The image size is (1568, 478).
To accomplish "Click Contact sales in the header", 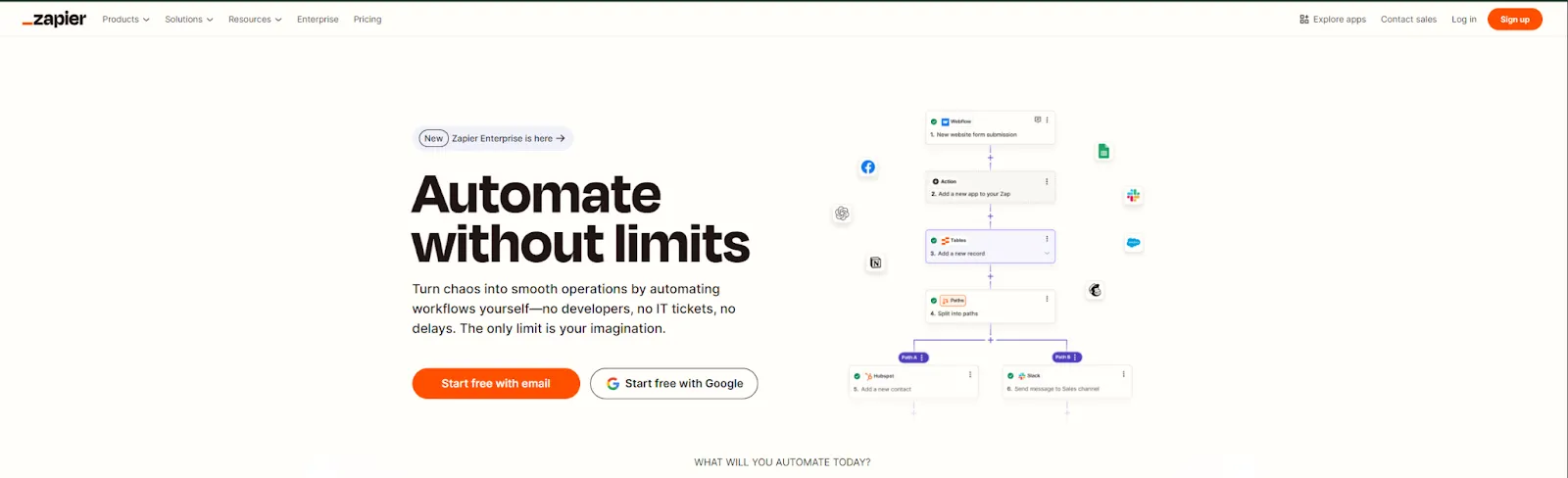I will coord(1408,20).
